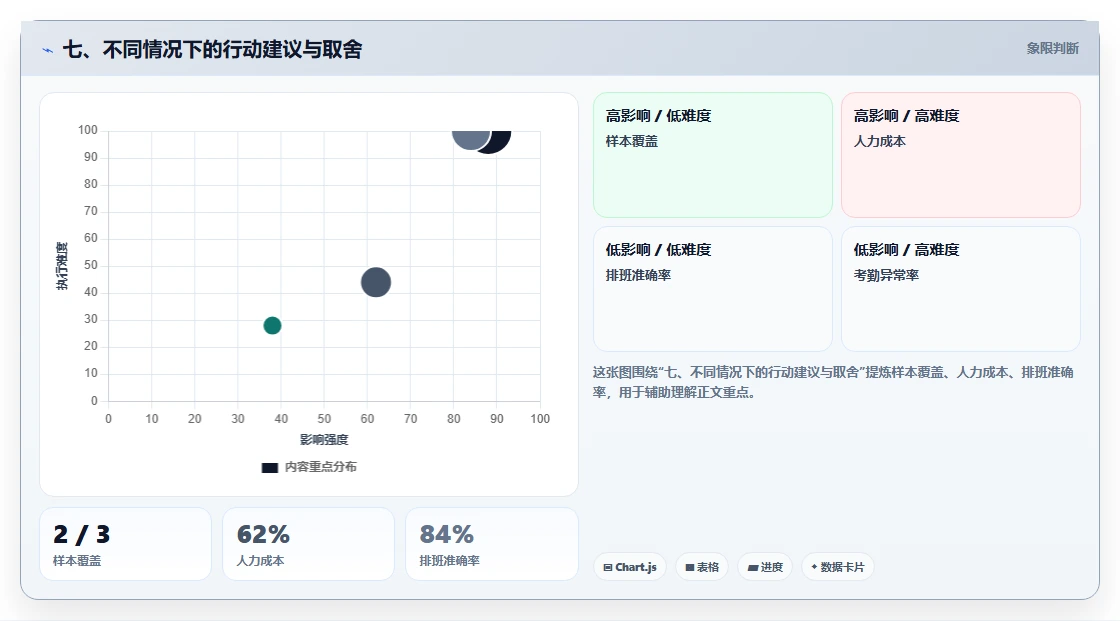Click the 62% value

click(264, 534)
